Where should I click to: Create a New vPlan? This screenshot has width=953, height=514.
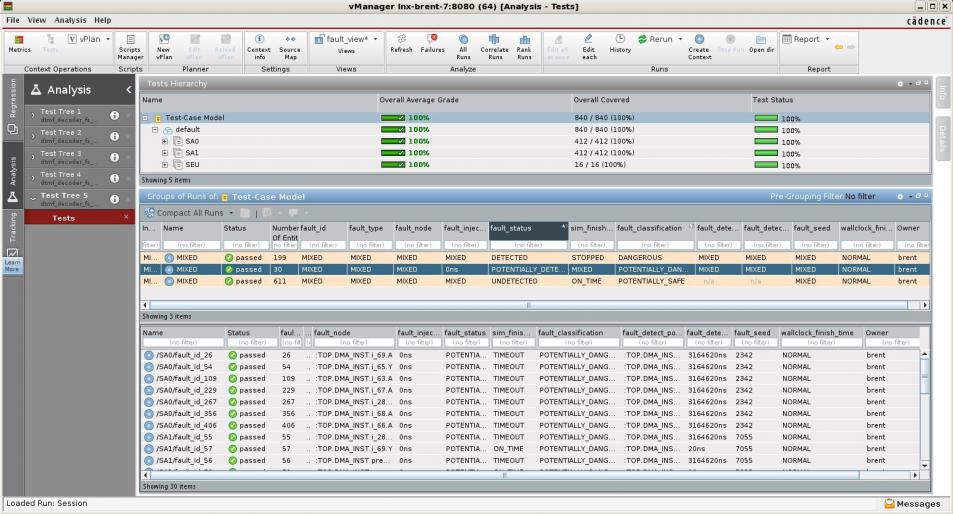(x=163, y=47)
